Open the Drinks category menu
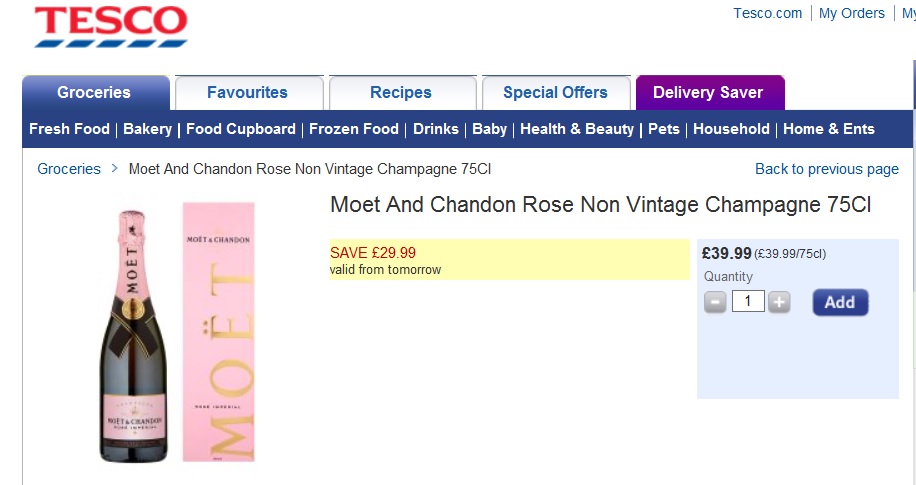Screen dimensions: 916x485 [436, 129]
